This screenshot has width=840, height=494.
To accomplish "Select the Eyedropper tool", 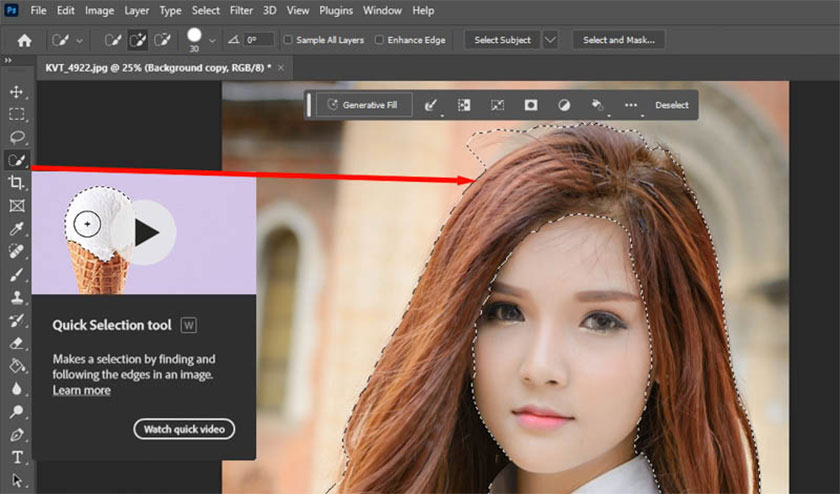I will [16, 228].
